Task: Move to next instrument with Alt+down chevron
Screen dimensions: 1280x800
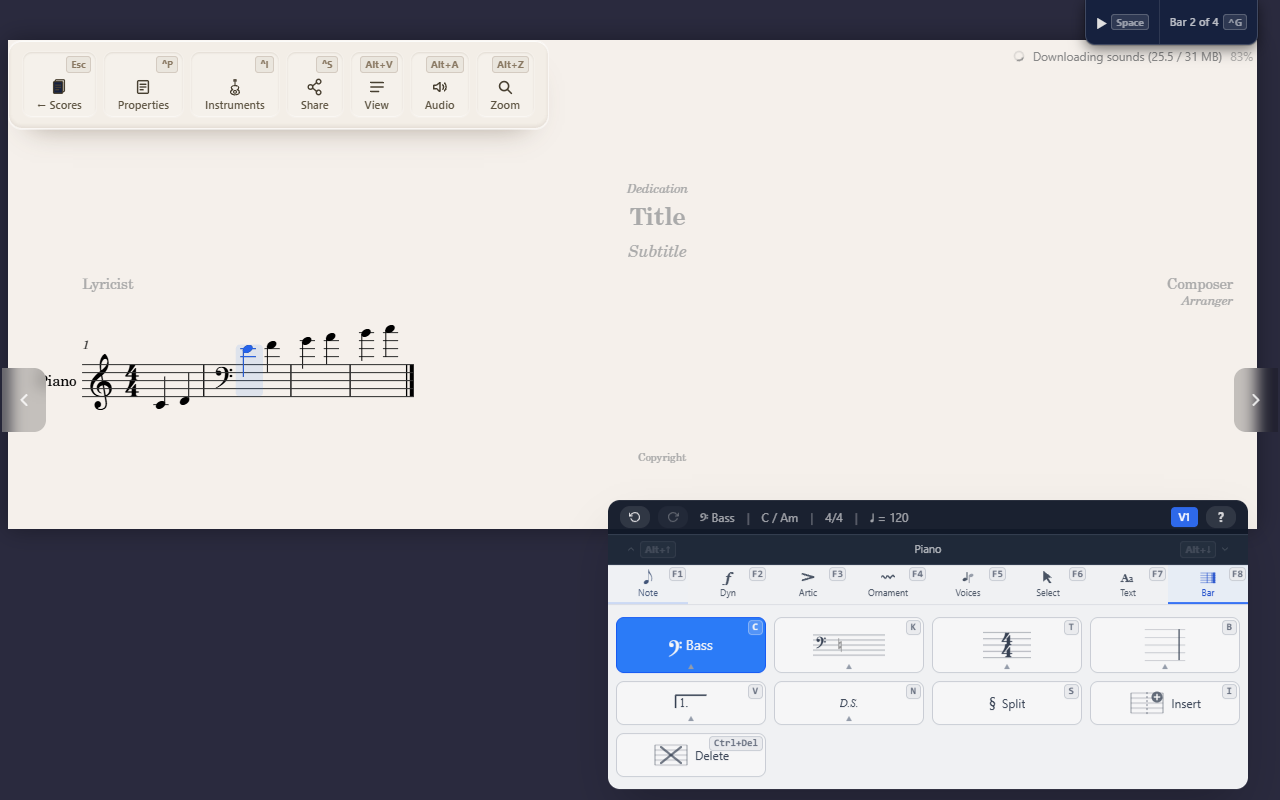Action: pyautogui.click(x=1205, y=549)
